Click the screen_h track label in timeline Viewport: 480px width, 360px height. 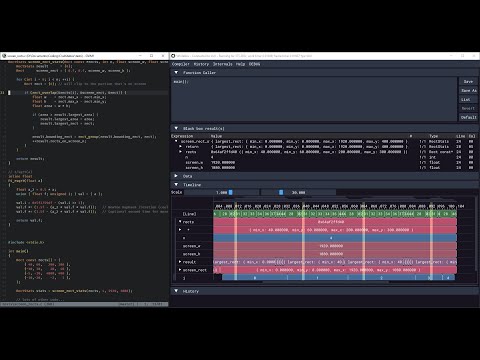192,254
